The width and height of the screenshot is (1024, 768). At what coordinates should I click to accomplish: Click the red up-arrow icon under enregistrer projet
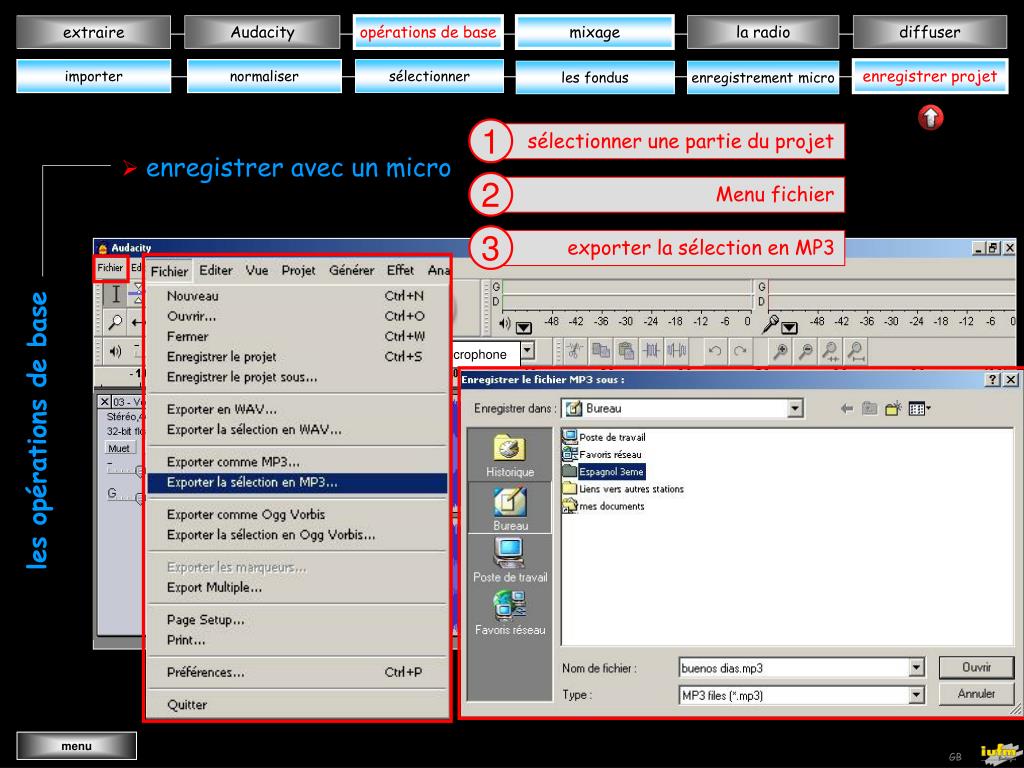(931, 118)
